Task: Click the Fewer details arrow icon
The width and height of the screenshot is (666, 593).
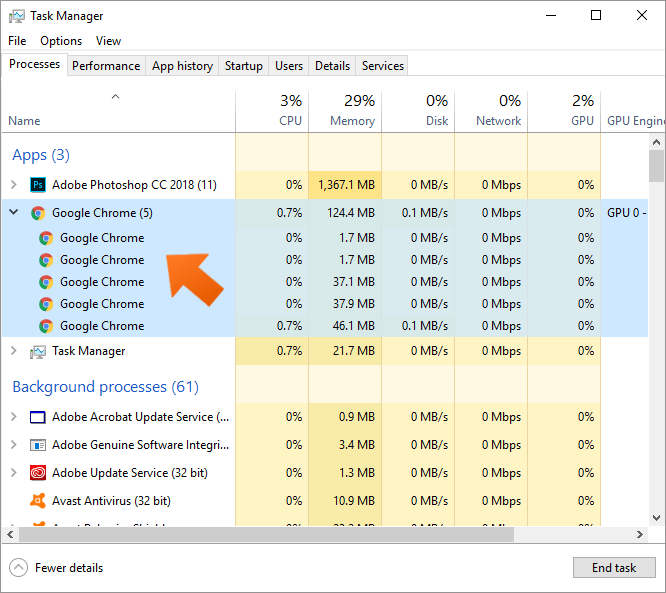Action: point(18,568)
